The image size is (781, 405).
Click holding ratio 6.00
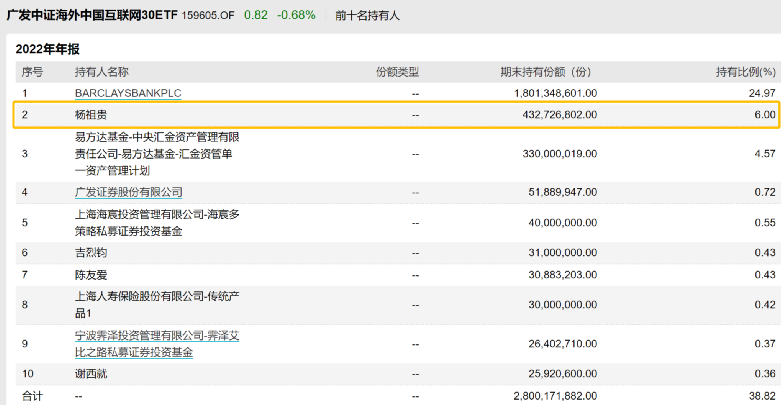tap(765, 115)
